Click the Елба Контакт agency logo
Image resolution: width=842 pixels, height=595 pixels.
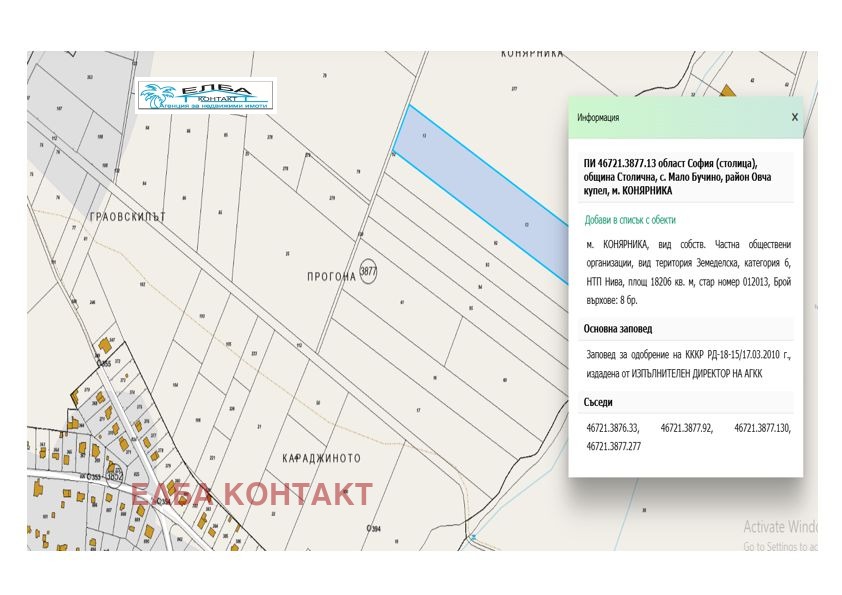206,95
